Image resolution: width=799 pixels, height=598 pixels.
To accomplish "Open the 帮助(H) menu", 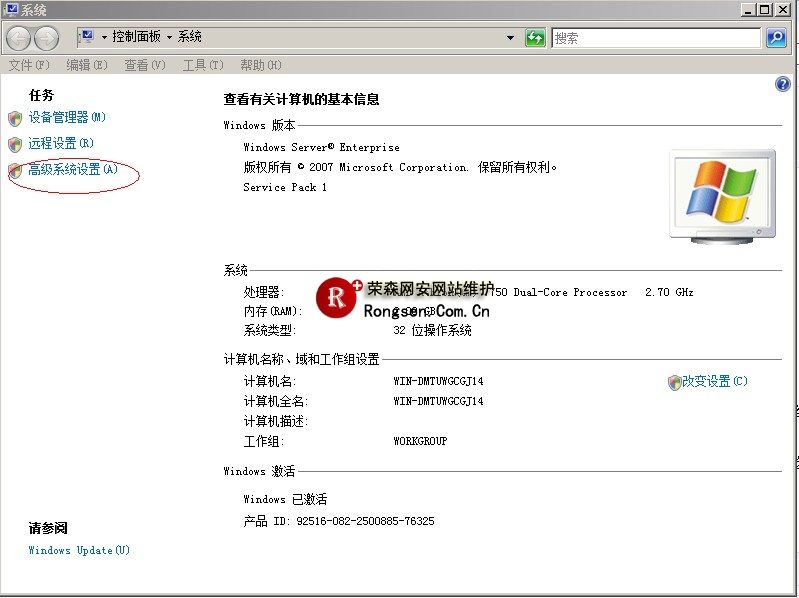I will (x=260, y=65).
